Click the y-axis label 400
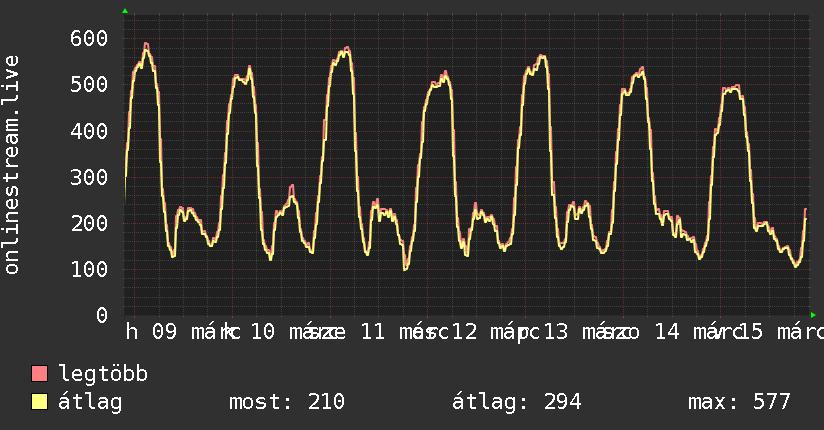This screenshot has height=430, width=824. click(x=89, y=130)
